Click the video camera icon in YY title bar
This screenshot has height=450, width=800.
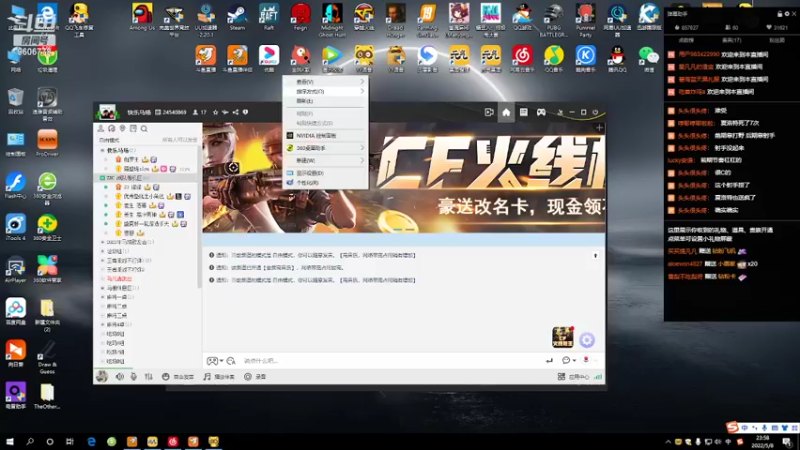[x=489, y=112]
